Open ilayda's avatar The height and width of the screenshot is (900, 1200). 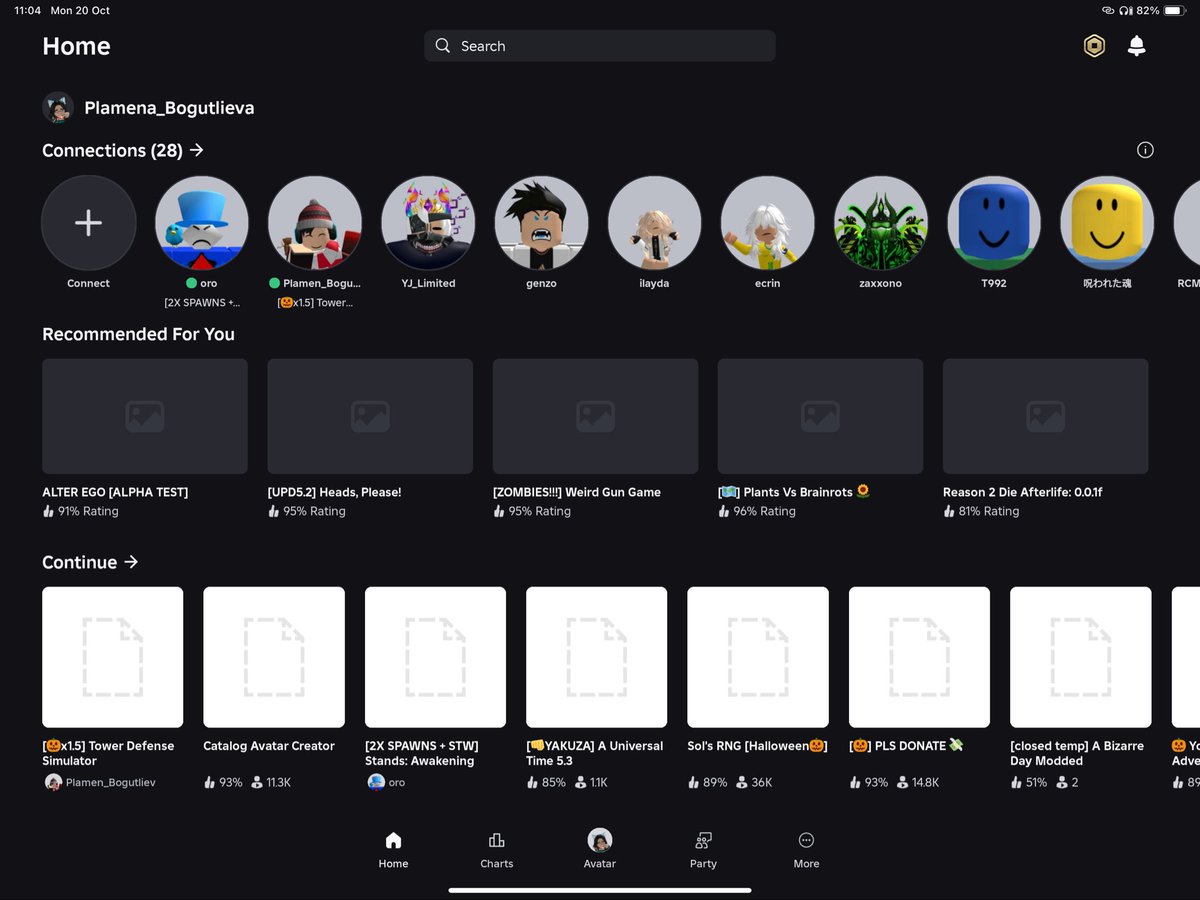[x=654, y=222]
